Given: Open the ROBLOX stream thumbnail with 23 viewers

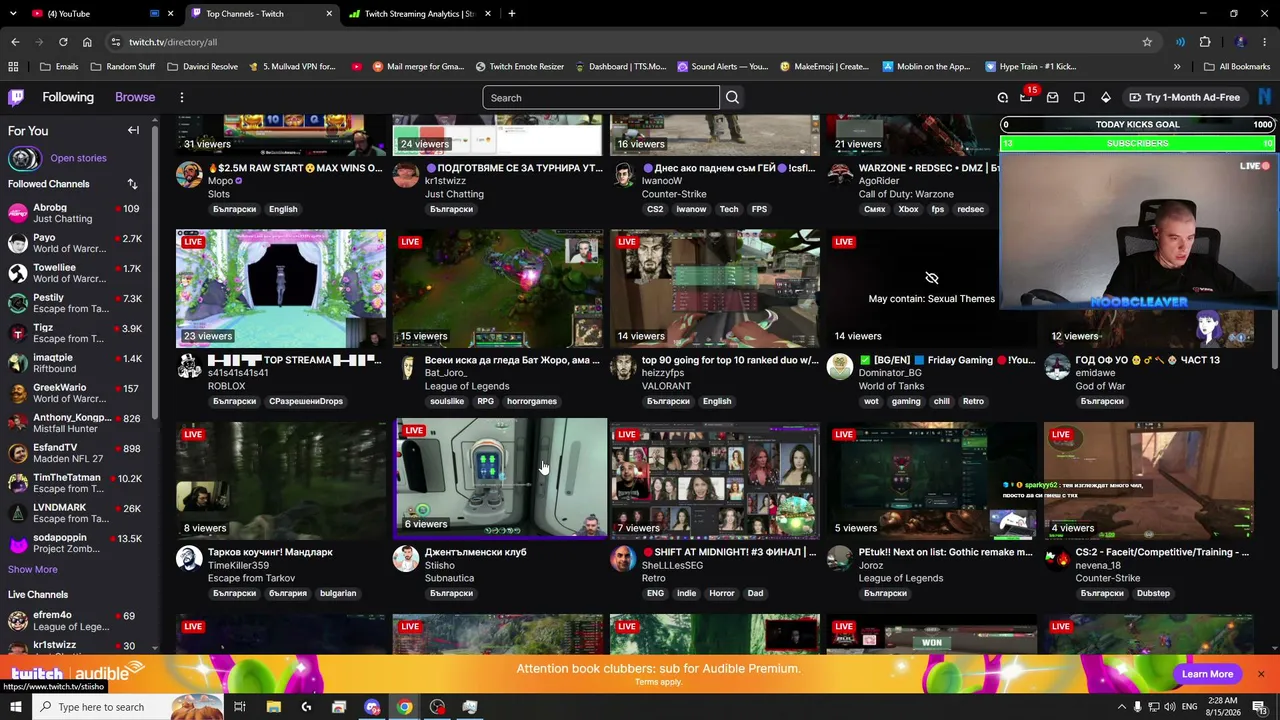Looking at the screenshot, I should click(x=281, y=288).
